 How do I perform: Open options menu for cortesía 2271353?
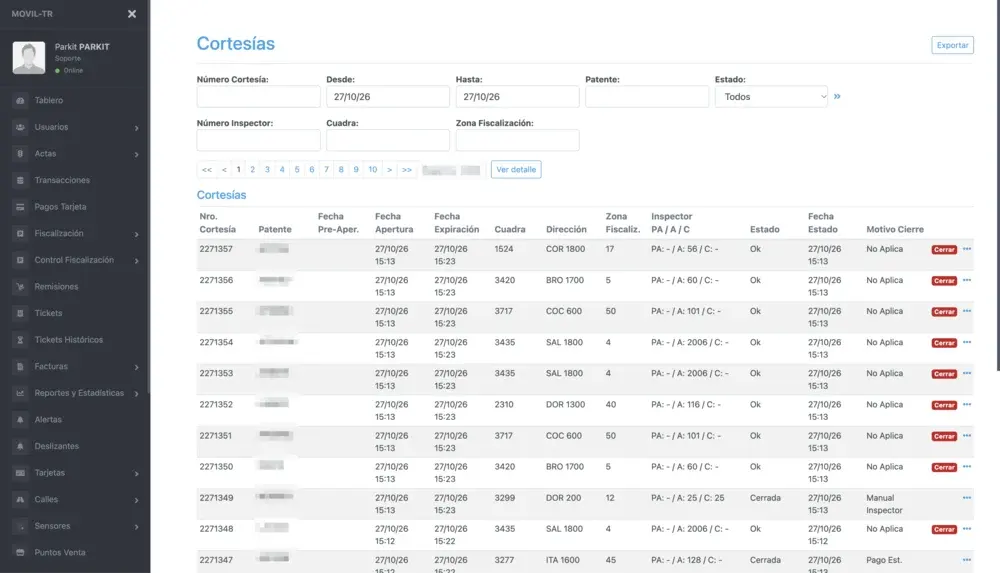[x=967, y=373]
